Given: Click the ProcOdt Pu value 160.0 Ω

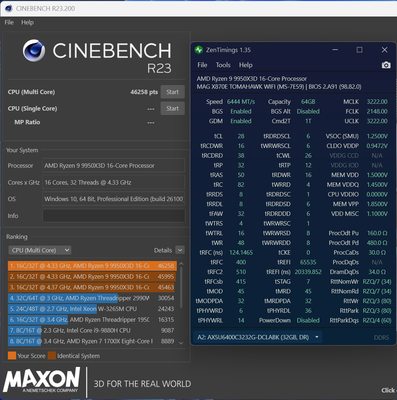Looking at the screenshot, I should pos(377,233).
